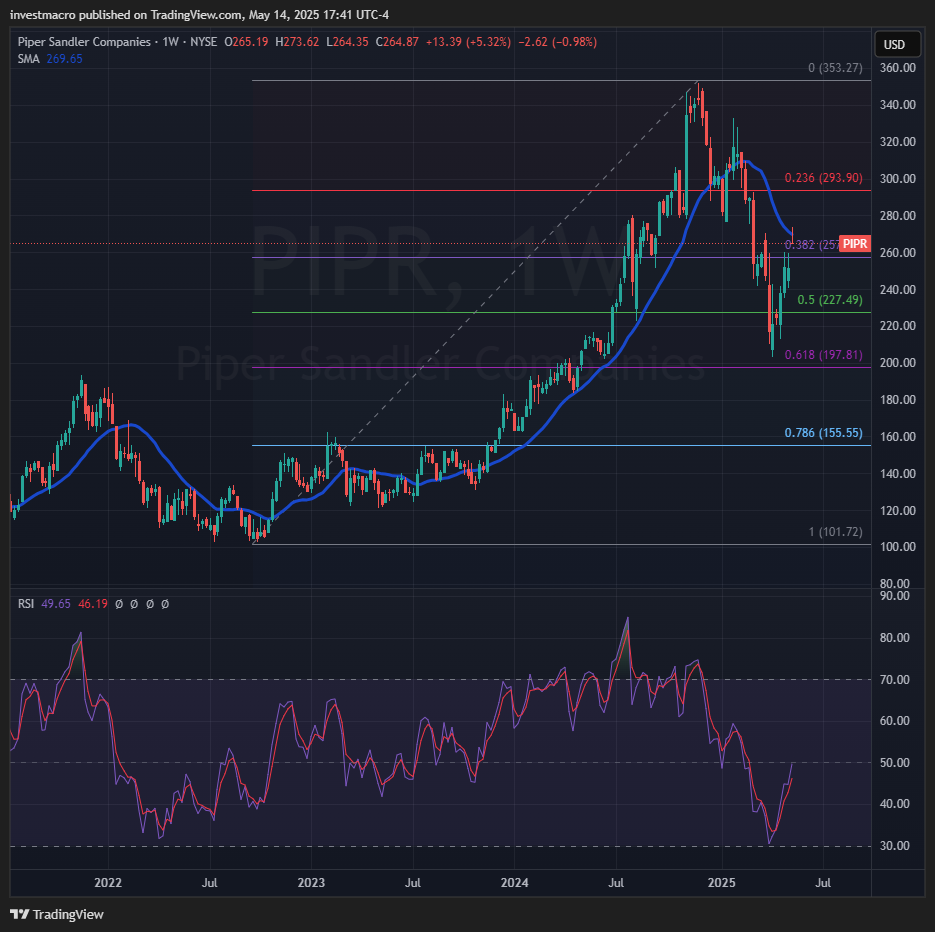935x932 pixels.
Task: Click the SMA value 269.65
Action: click(64, 58)
